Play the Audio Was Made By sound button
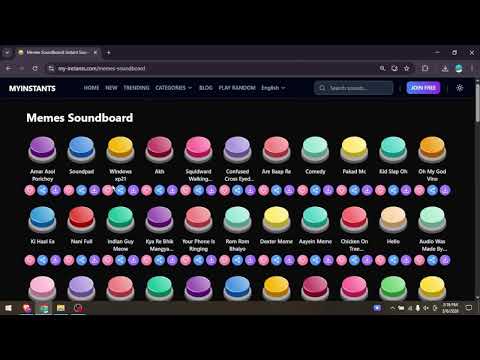The height and width of the screenshot is (360, 480). pos(432,219)
